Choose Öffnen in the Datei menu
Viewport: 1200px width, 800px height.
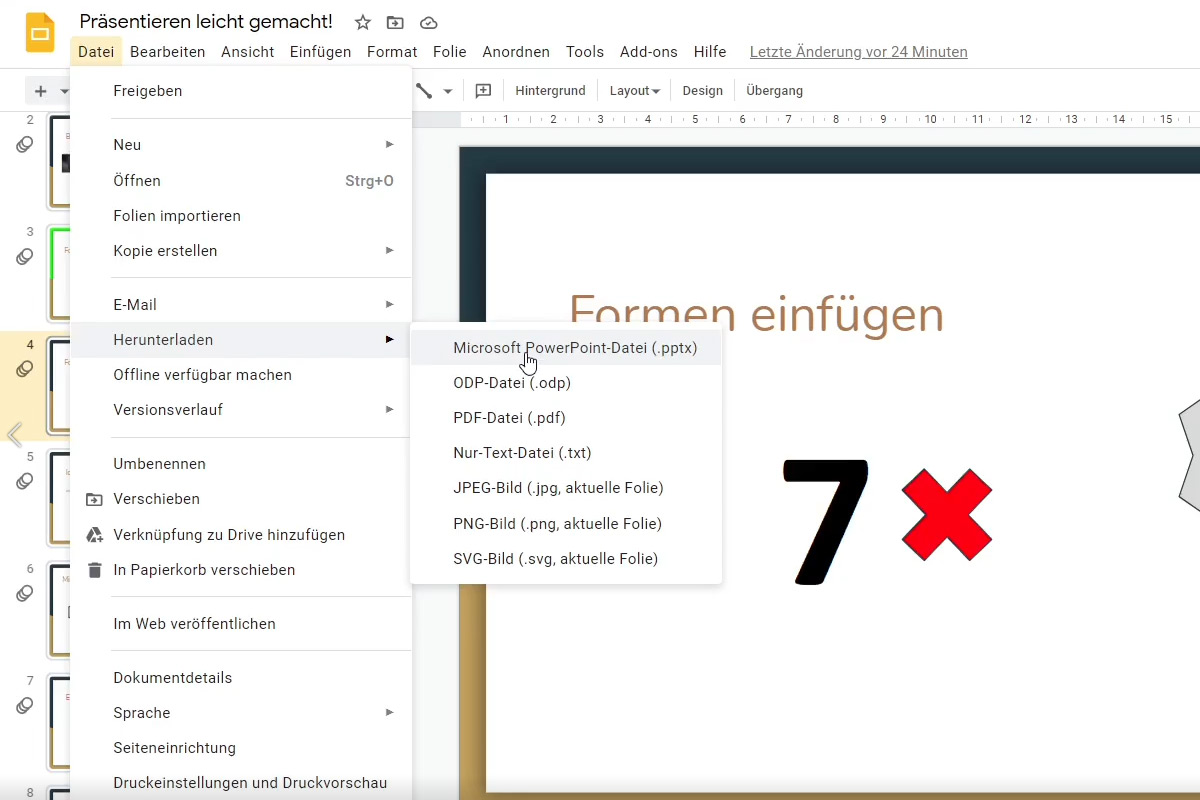pyautogui.click(x=241, y=181)
